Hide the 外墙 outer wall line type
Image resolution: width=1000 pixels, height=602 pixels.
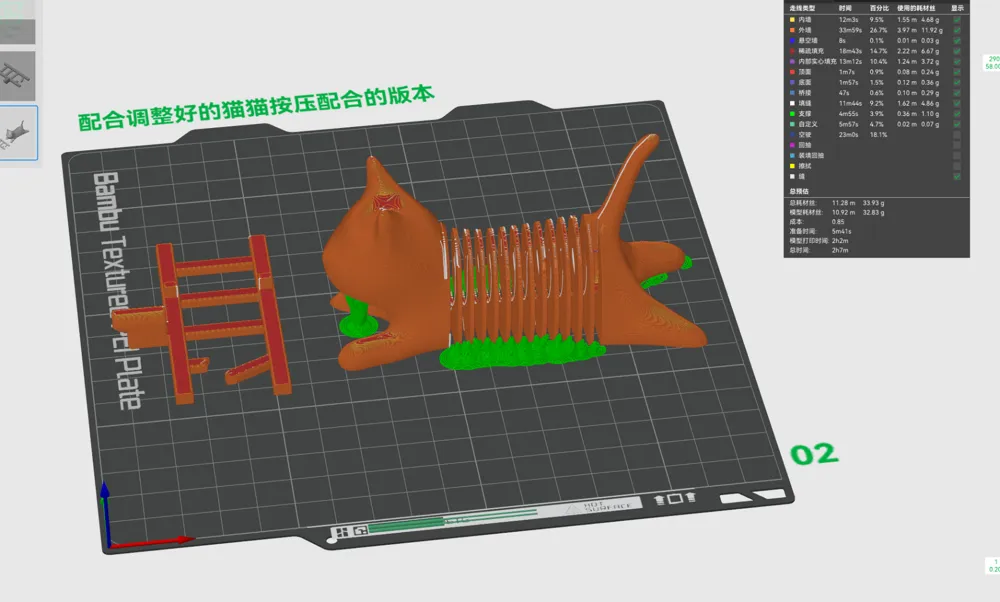(x=957, y=30)
